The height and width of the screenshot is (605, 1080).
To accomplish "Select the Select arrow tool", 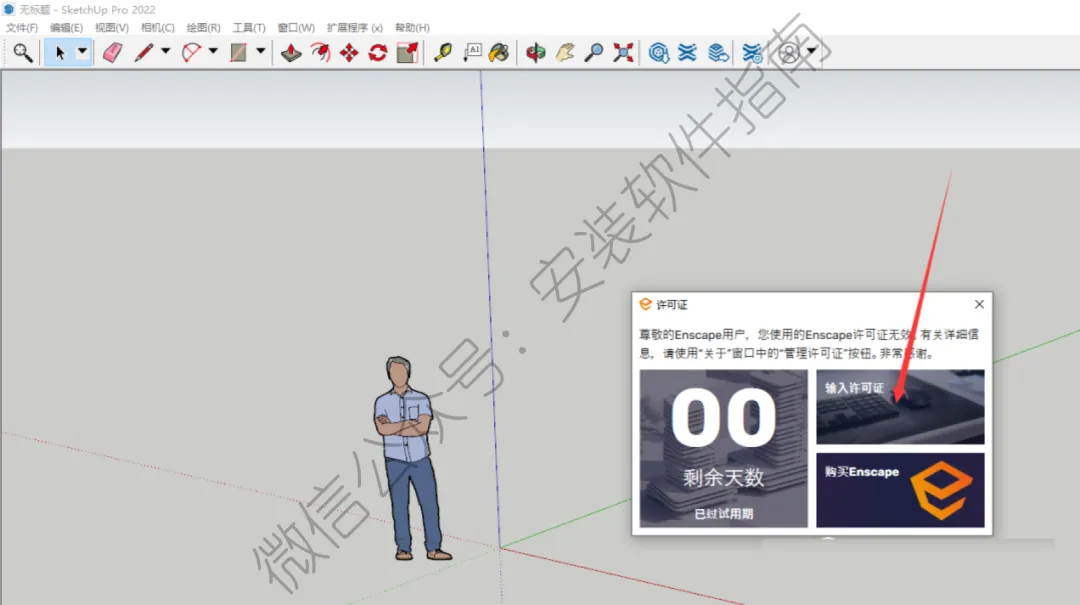I will tap(60, 53).
